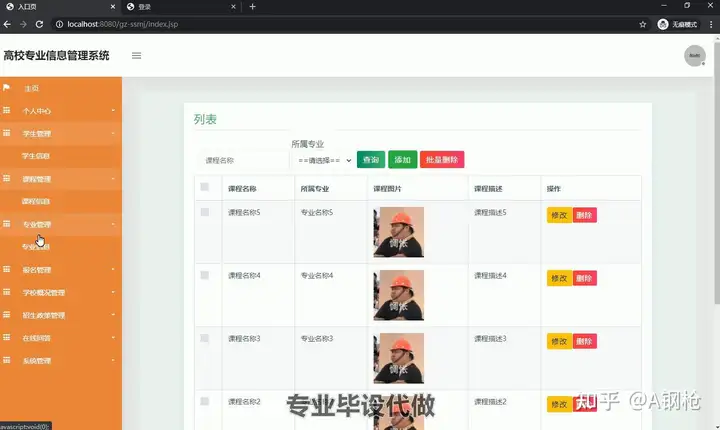The height and width of the screenshot is (430, 720).
Task: Click the 添加 add button
Action: coord(402,159)
